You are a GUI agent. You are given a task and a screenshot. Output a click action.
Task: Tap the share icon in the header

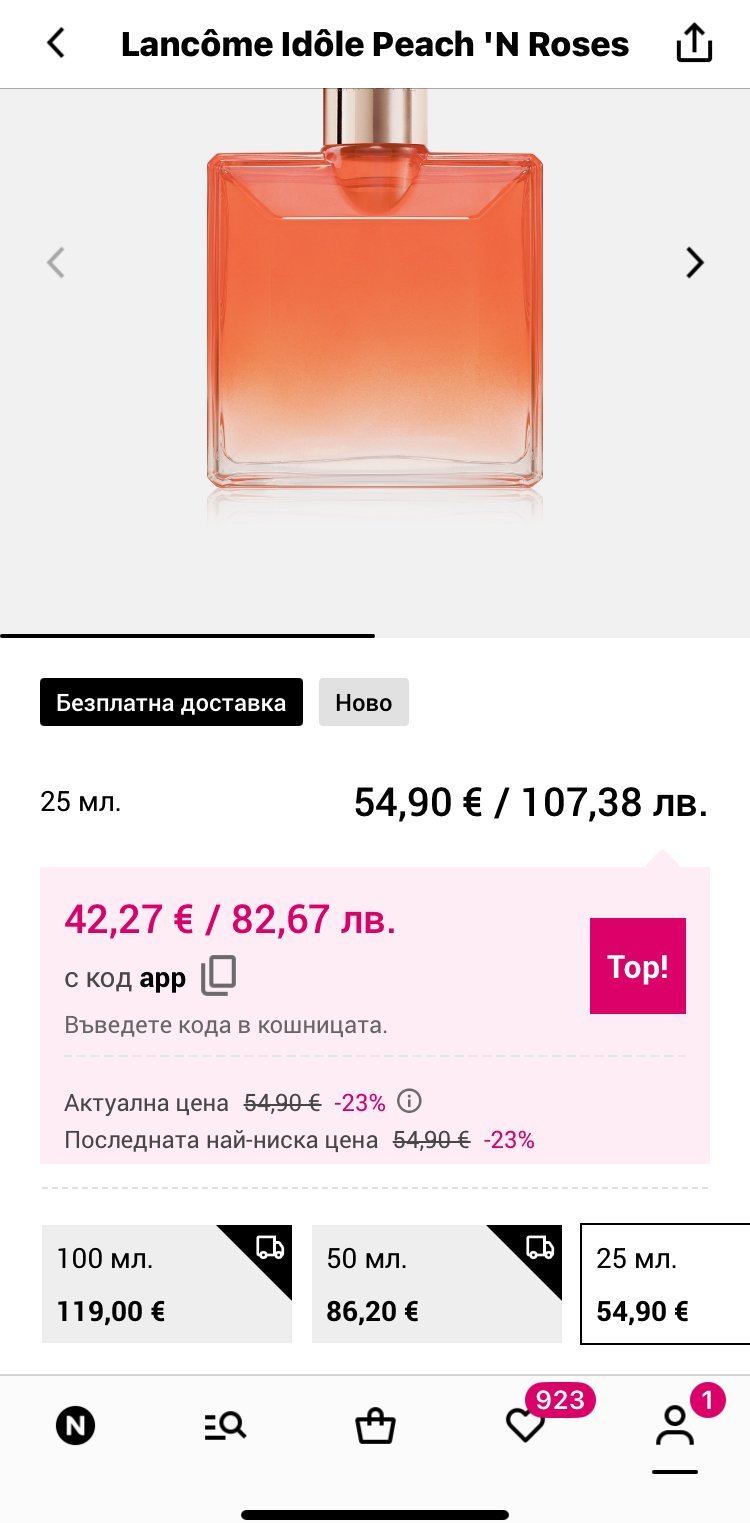(694, 44)
